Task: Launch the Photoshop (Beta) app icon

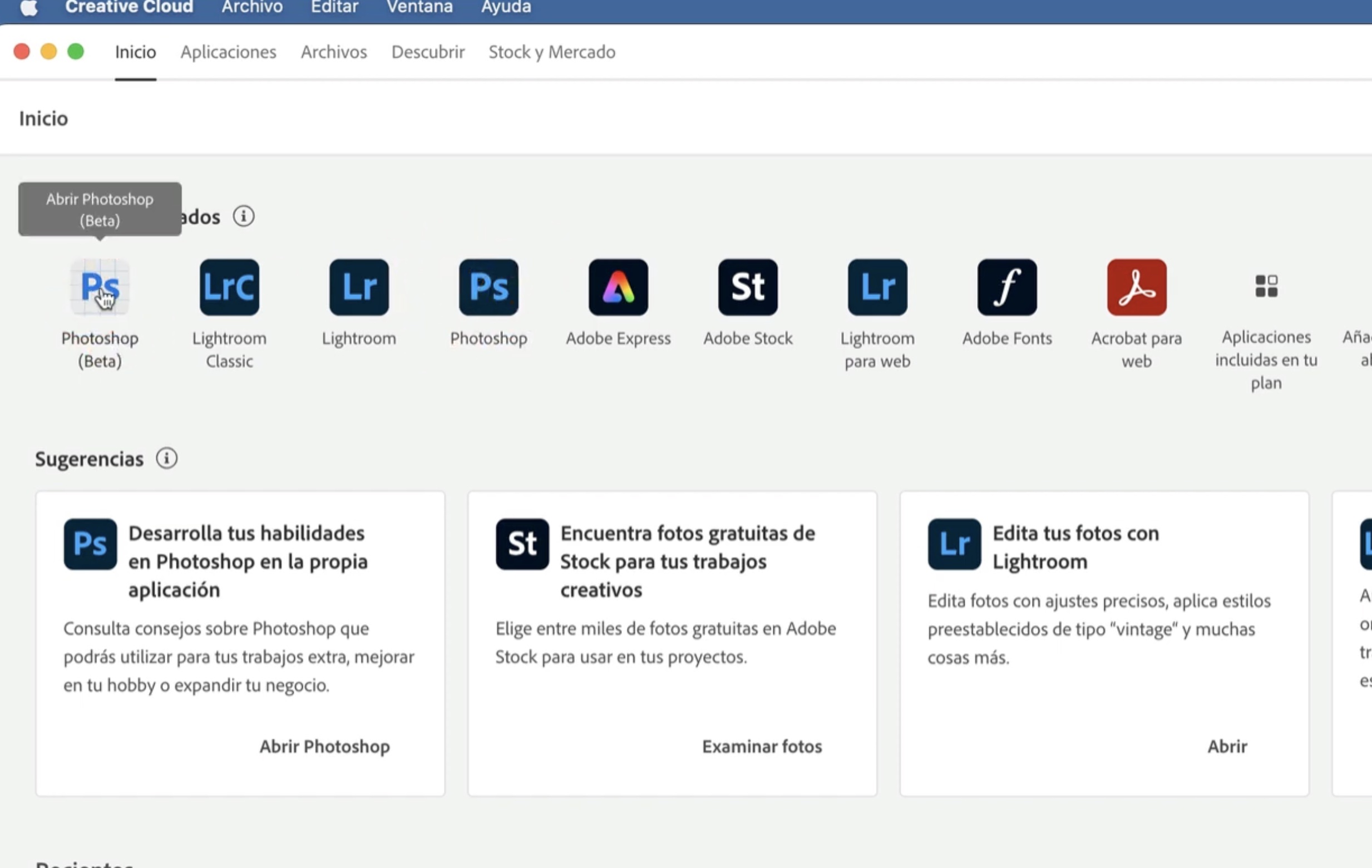Action: (x=100, y=287)
